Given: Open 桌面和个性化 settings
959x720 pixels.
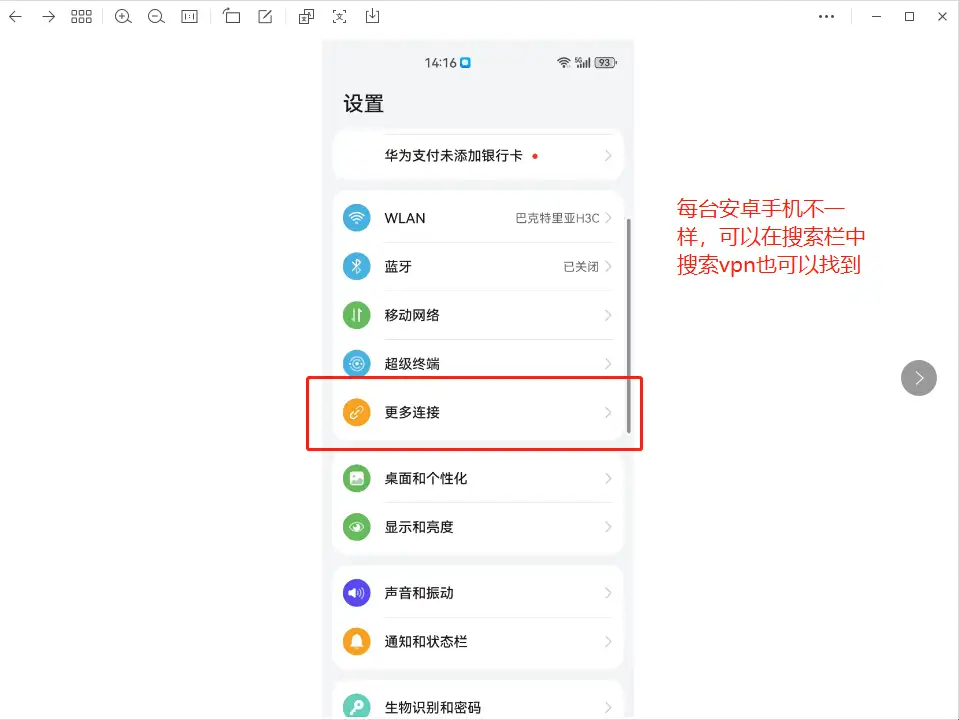Looking at the screenshot, I should [x=478, y=478].
